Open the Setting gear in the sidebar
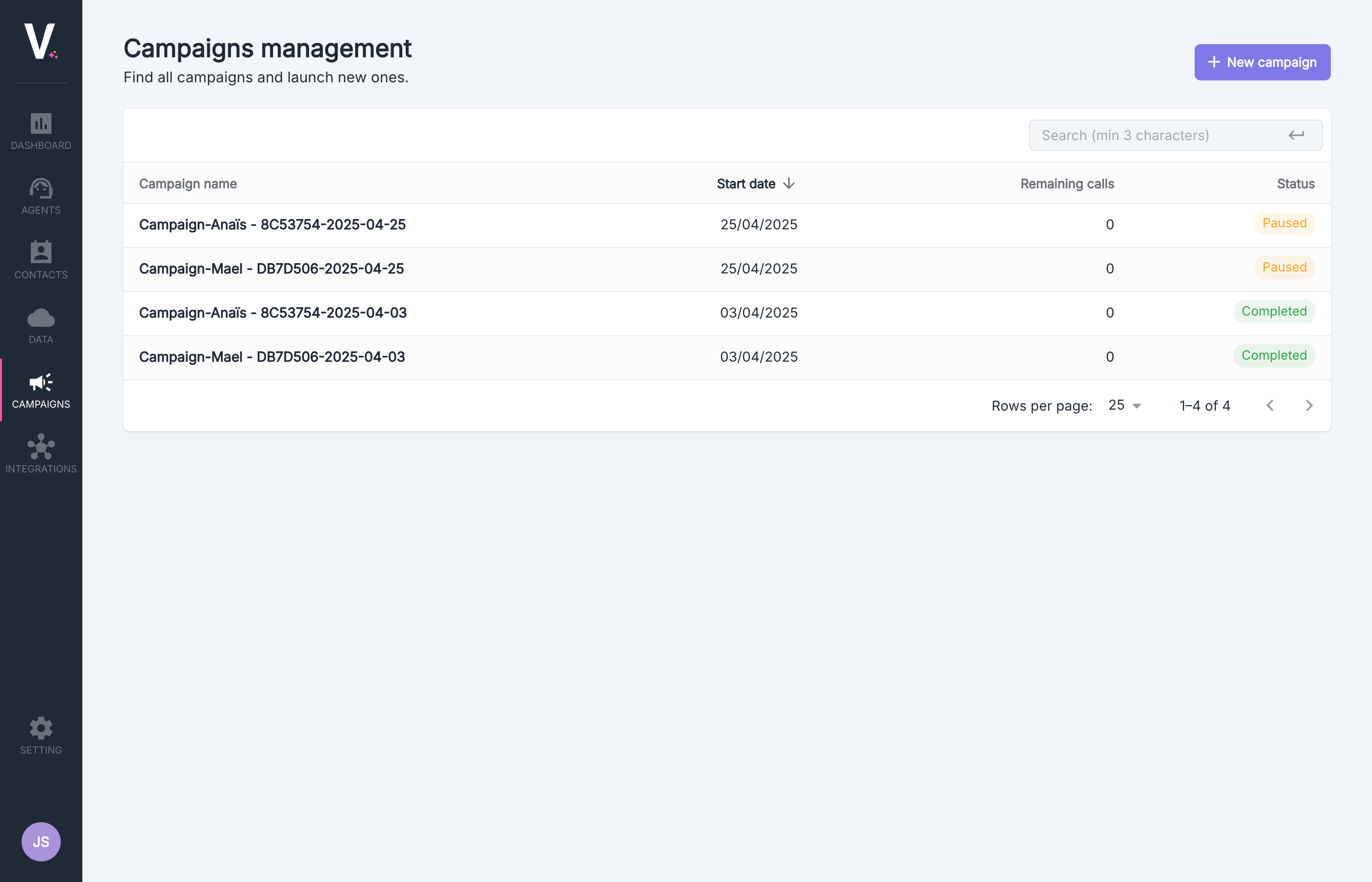This screenshot has height=882, width=1372. tap(41, 736)
